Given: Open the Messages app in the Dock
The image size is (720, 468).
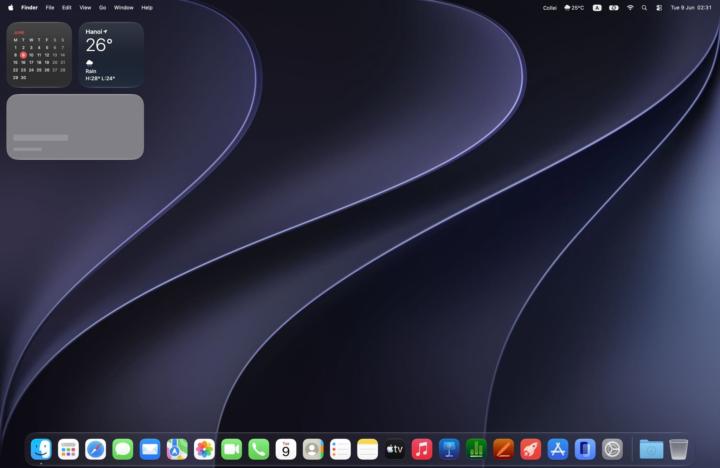Looking at the screenshot, I should [123, 449].
